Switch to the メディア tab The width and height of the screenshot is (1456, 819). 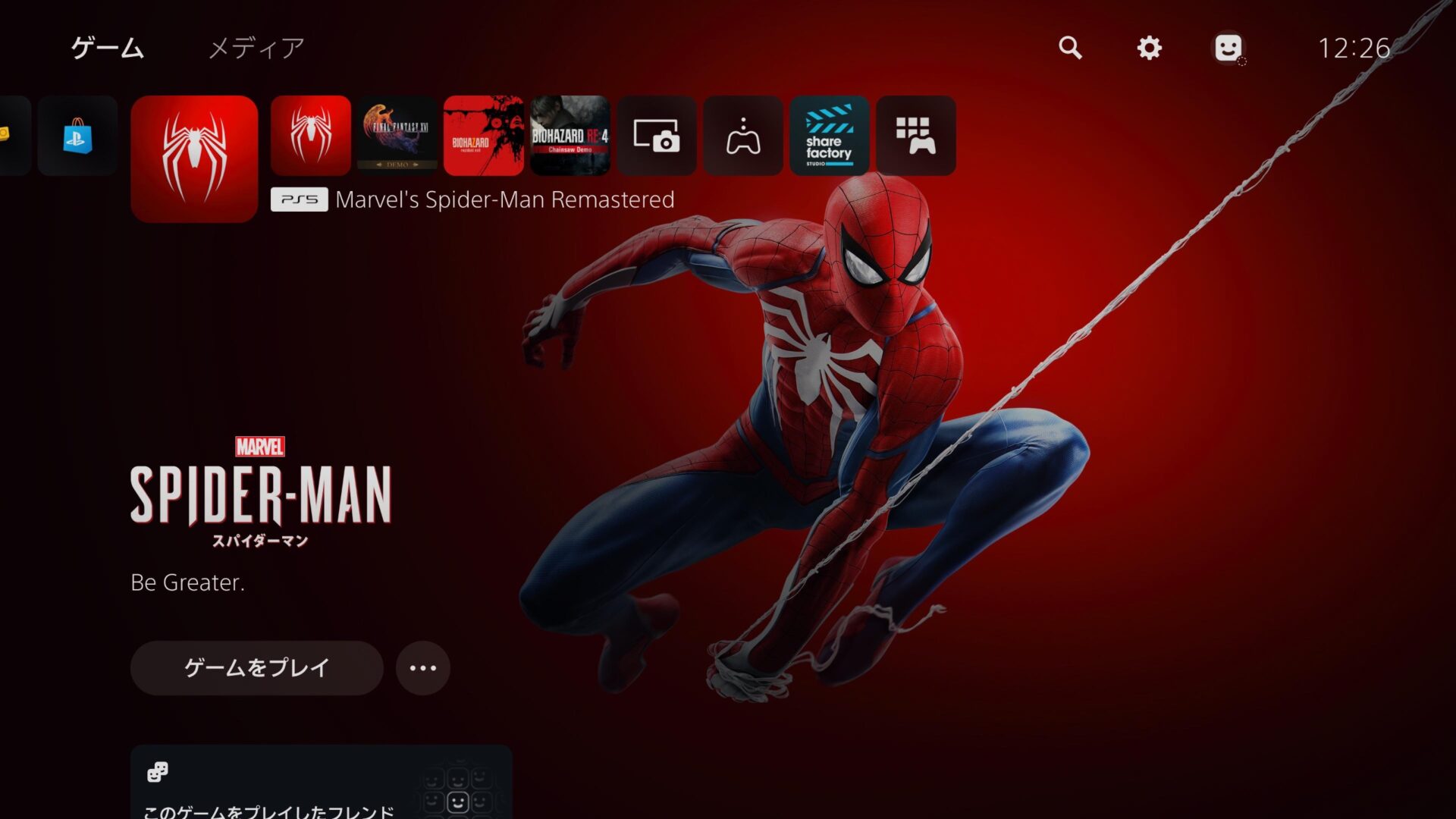pos(256,48)
